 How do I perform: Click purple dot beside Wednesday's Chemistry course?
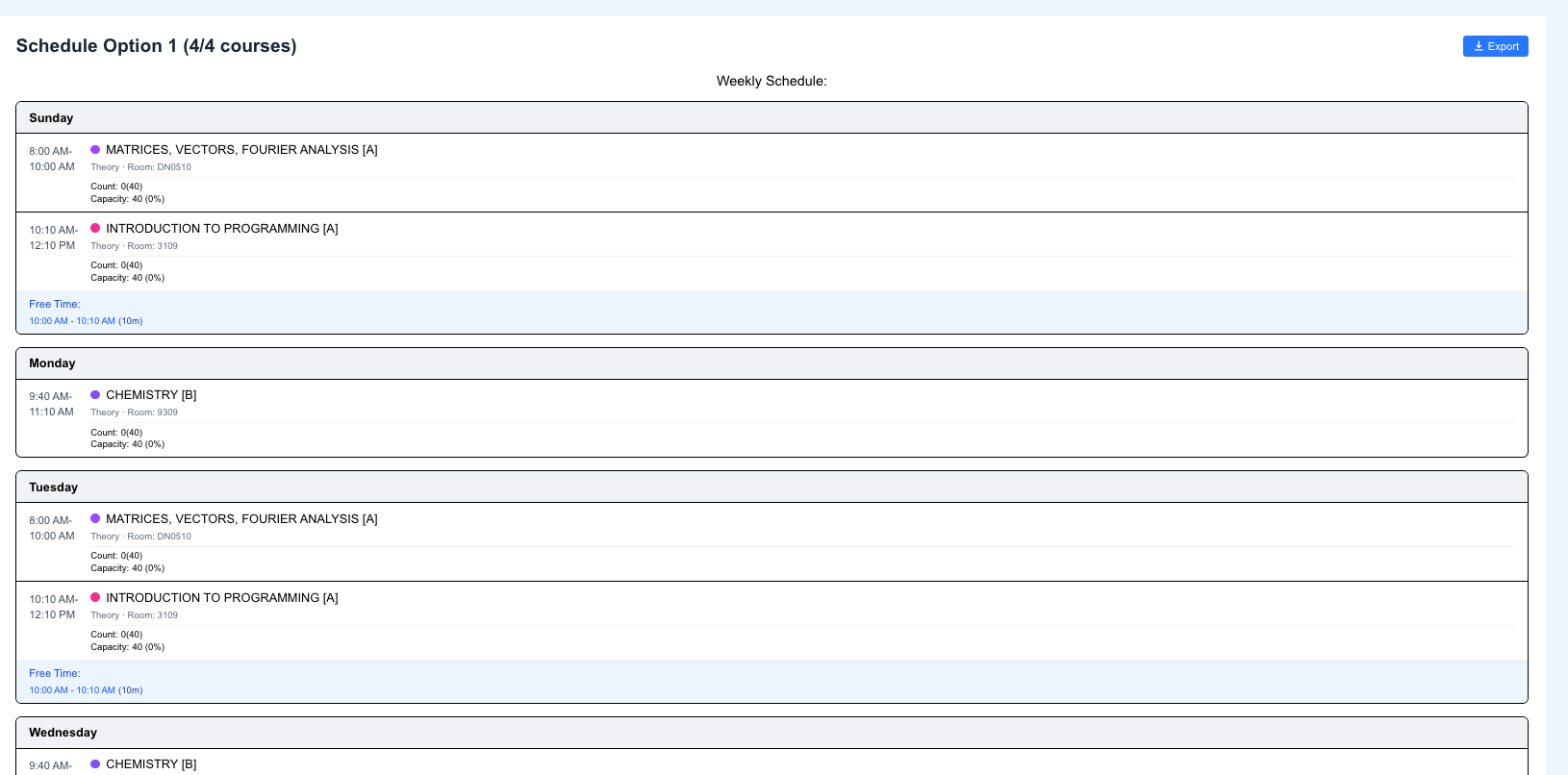click(95, 764)
